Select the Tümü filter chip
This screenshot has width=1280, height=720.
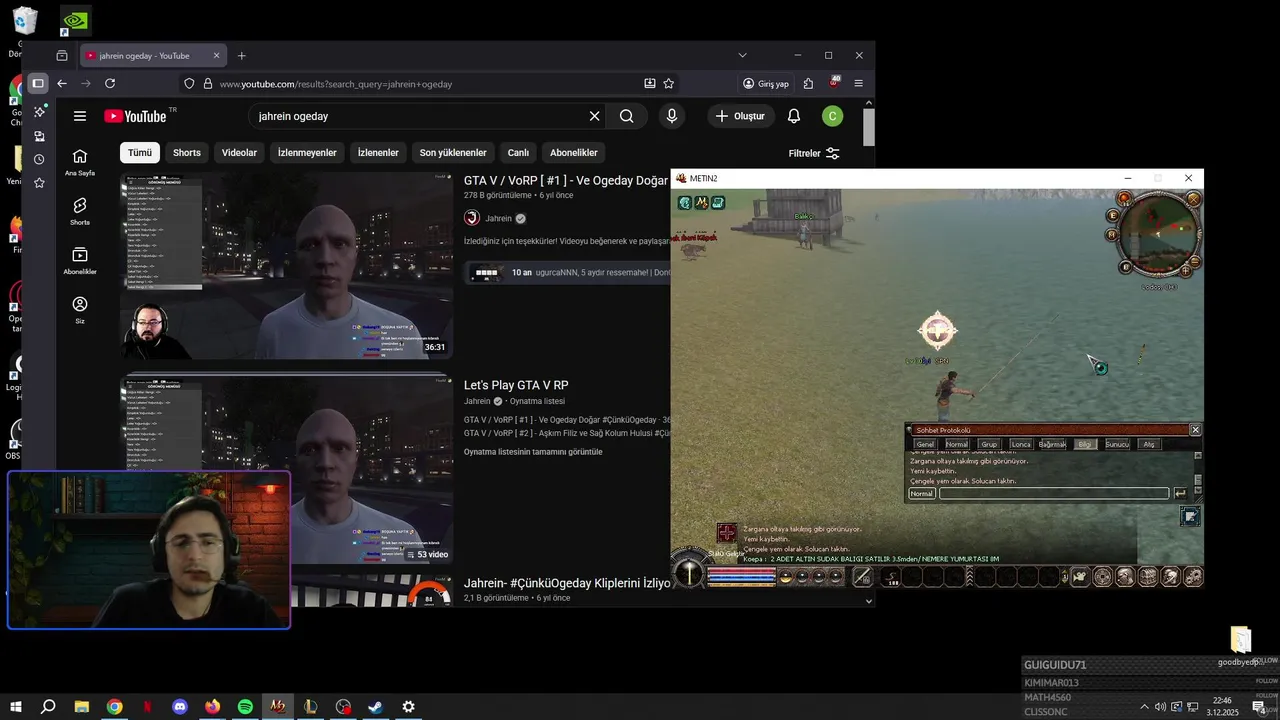point(140,153)
